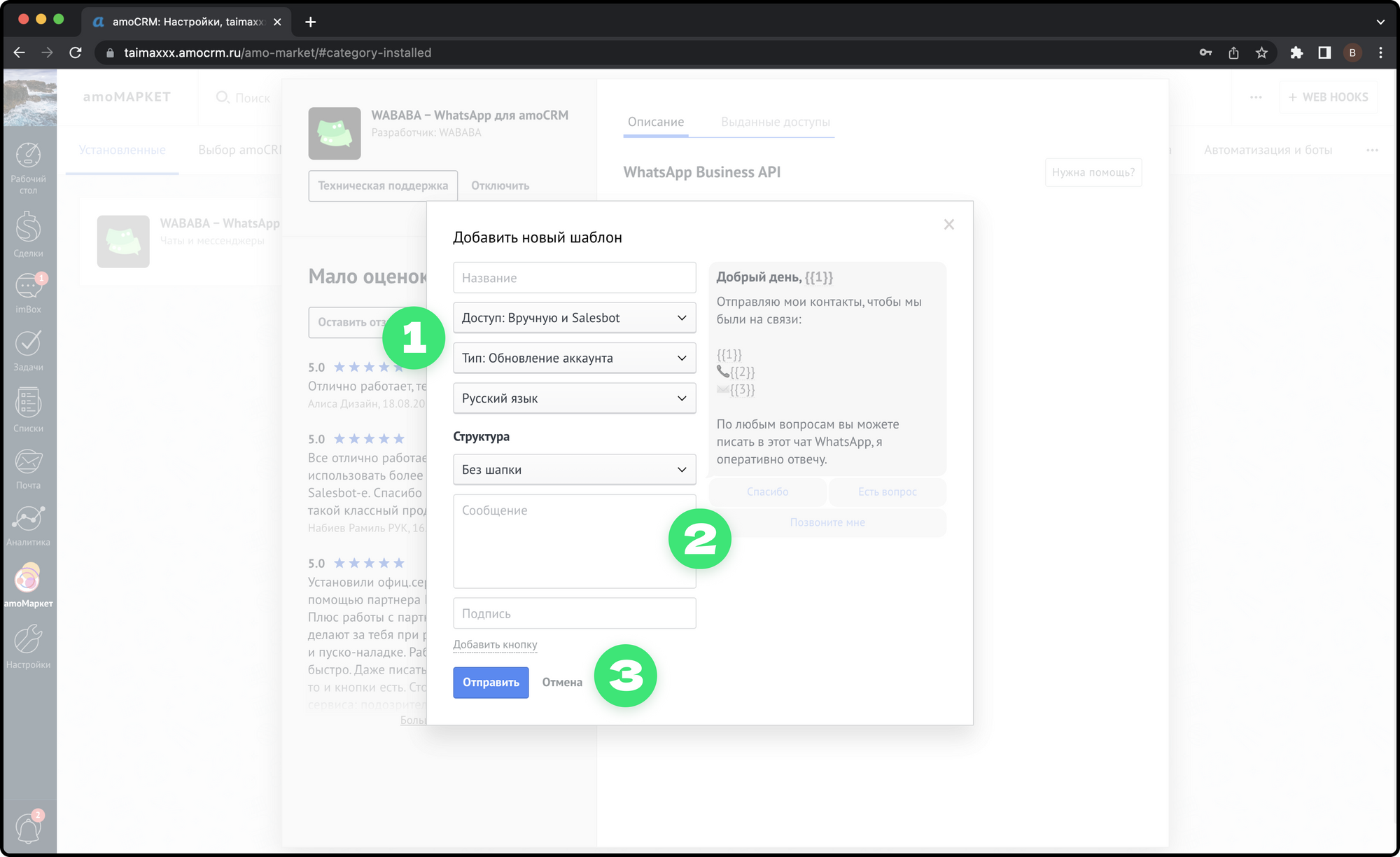Open amoМаркет in the left sidebar

click(28, 586)
